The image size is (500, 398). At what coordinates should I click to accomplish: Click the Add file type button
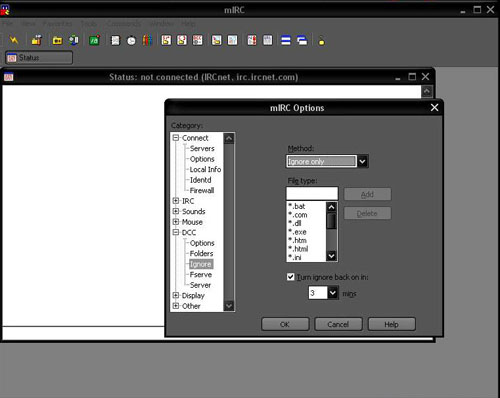(367, 194)
